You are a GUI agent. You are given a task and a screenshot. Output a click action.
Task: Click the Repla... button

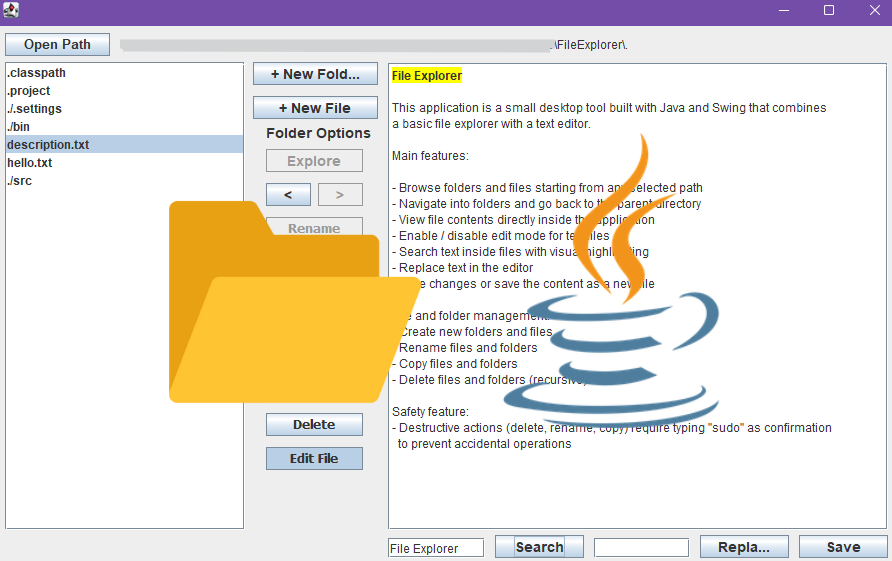point(744,547)
